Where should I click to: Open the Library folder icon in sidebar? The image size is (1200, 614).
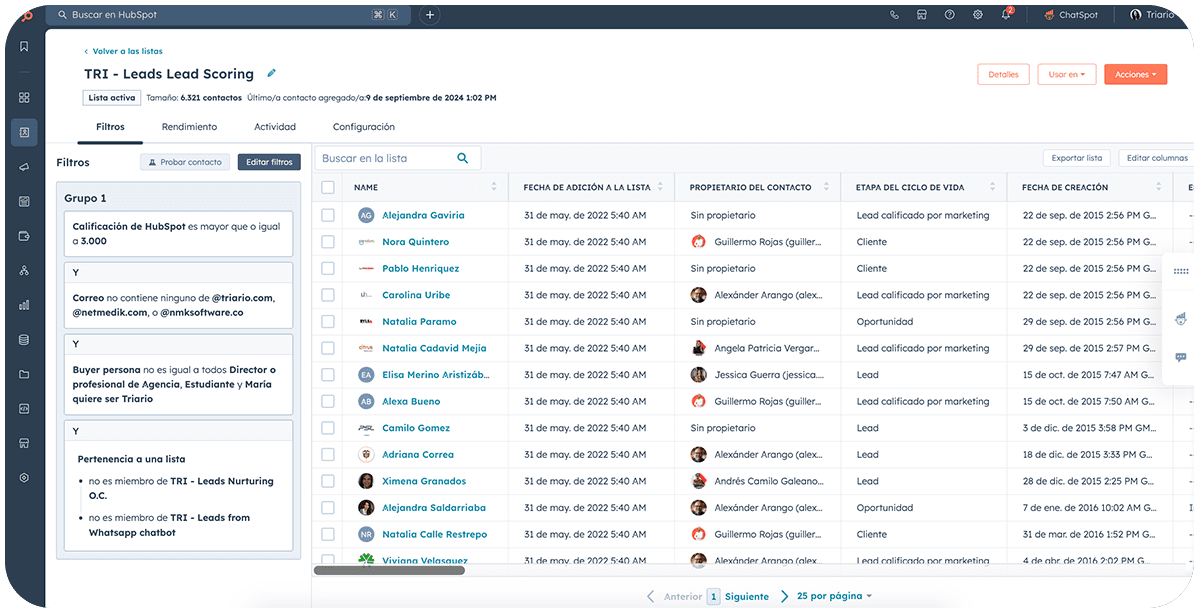[24, 374]
